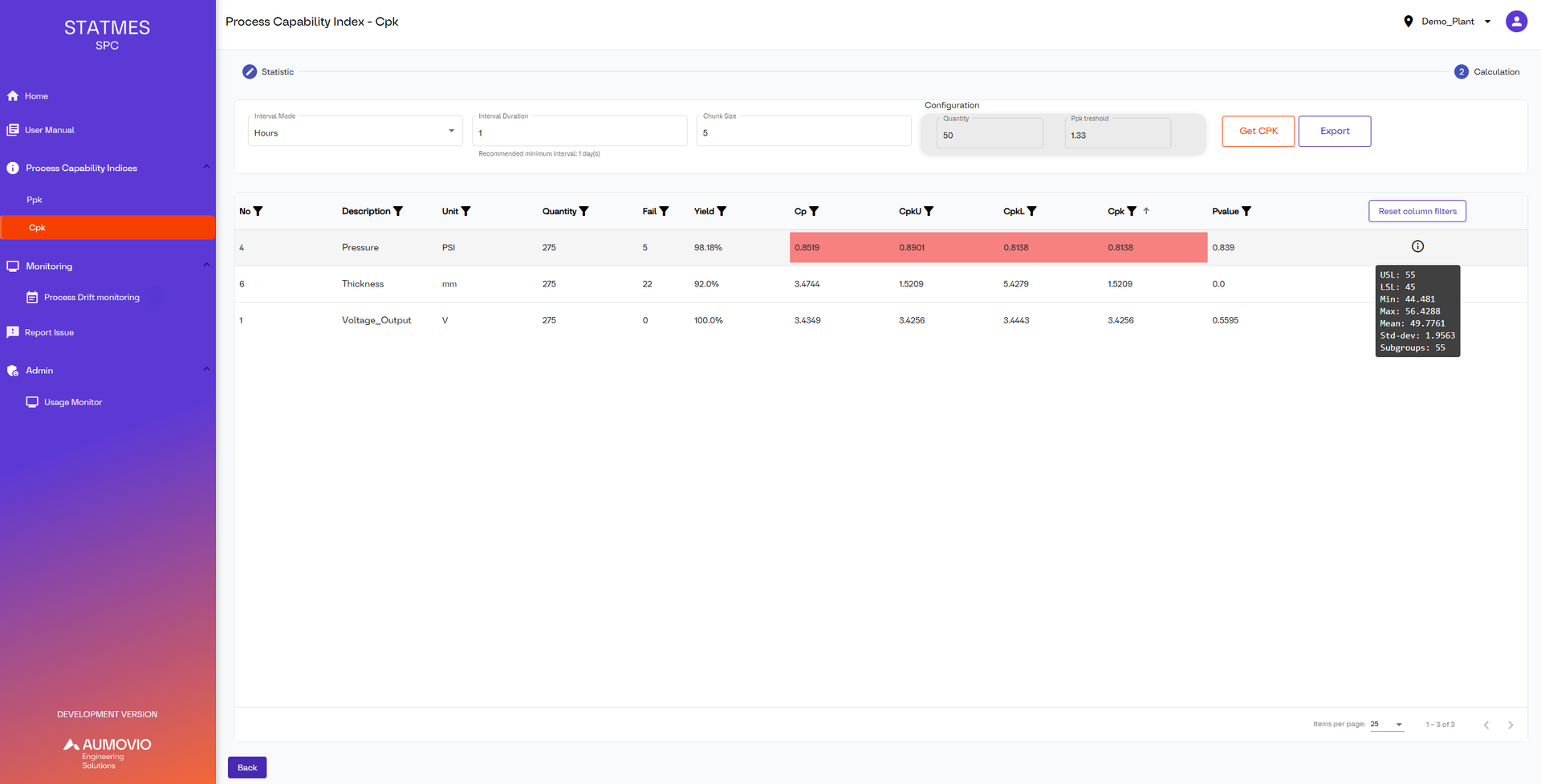This screenshot has width=1541, height=784.
Task: Toggle the Cp column filter
Action: 813,211
